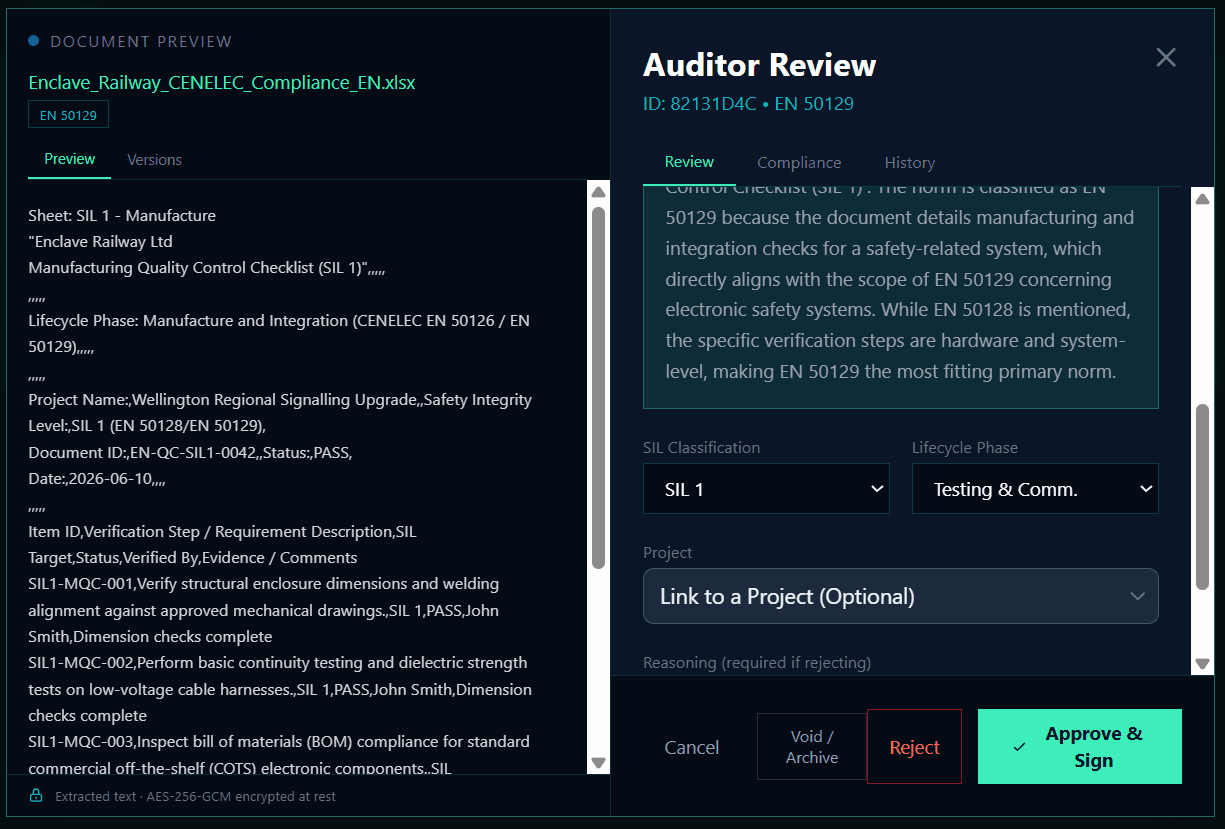Click the 'Project' field label
1225x829 pixels.
click(667, 552)
